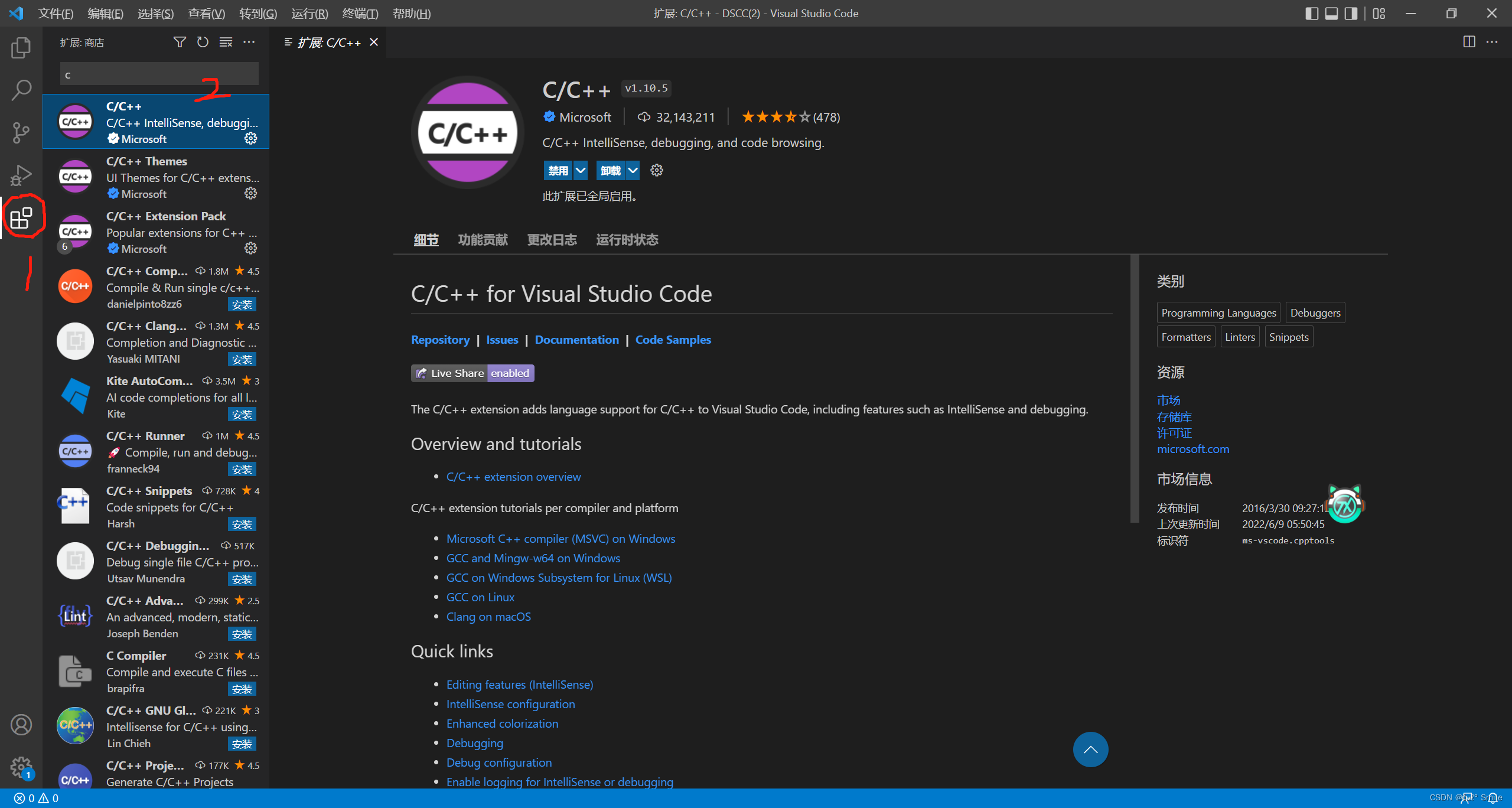Open the Accounts menu icon
The image size is (1512, 808).
(21, 725)
